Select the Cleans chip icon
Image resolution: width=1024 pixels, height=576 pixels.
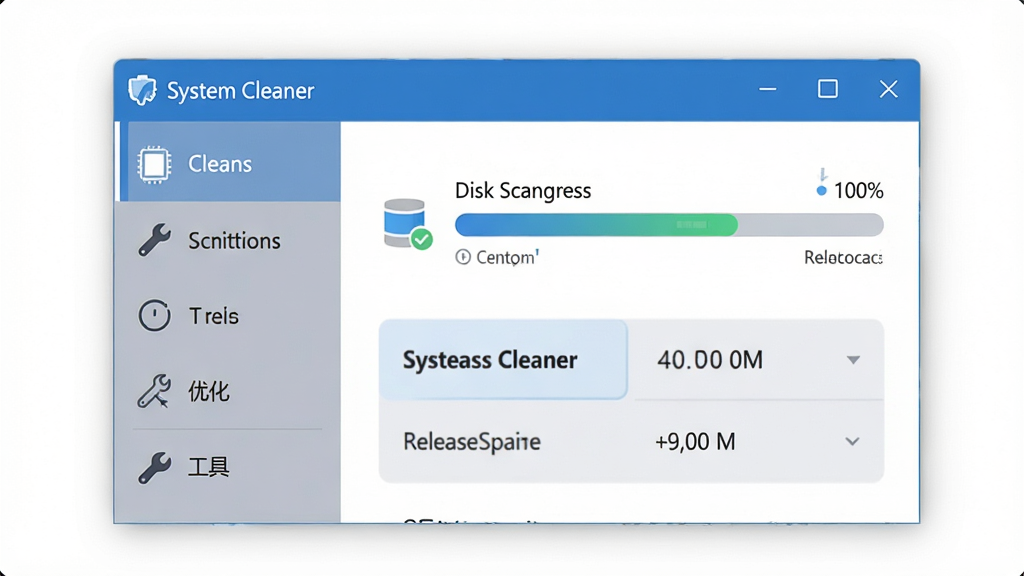tap(154, 163)
